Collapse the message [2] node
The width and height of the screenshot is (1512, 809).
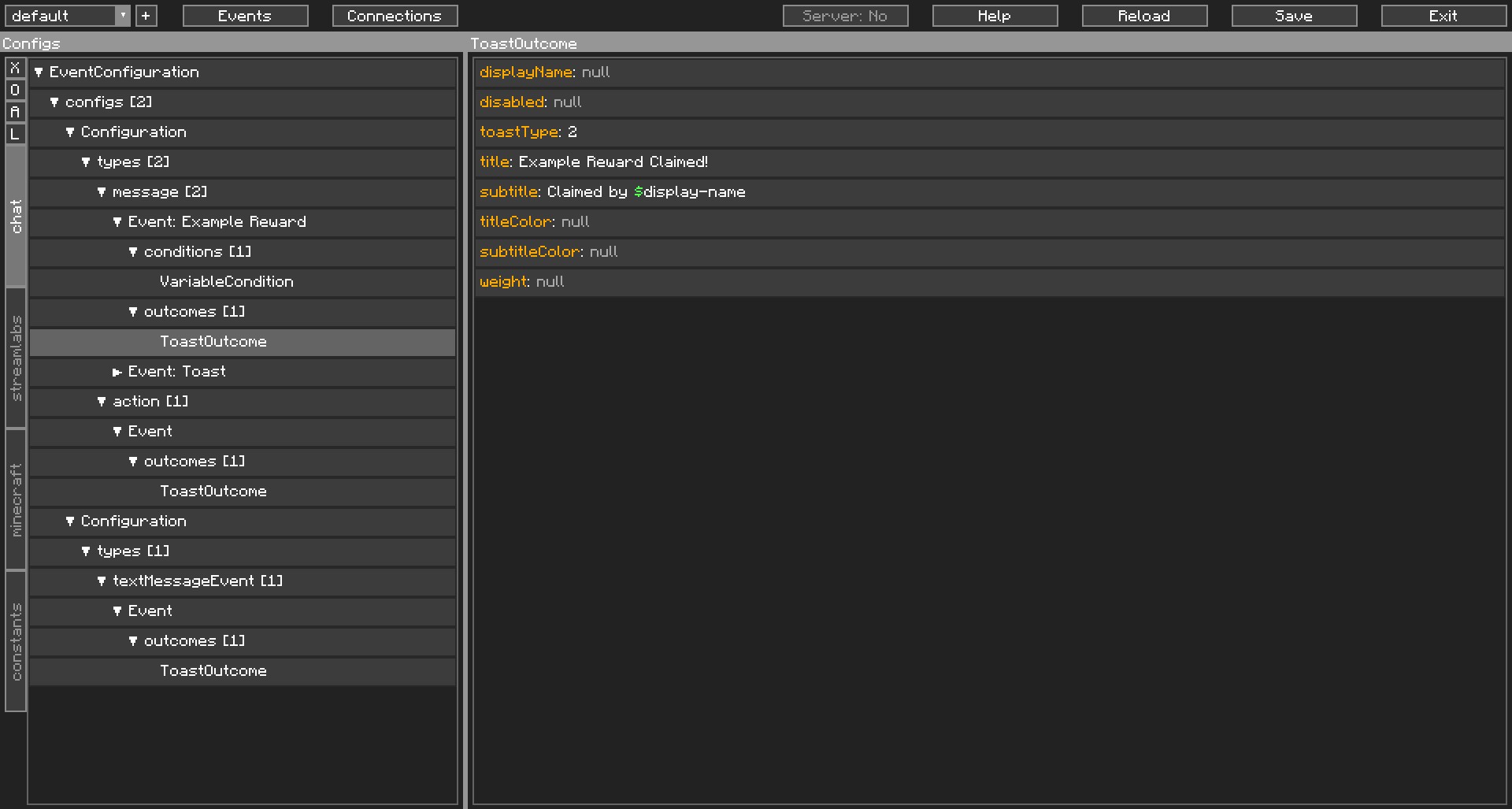tap(102, 192)
